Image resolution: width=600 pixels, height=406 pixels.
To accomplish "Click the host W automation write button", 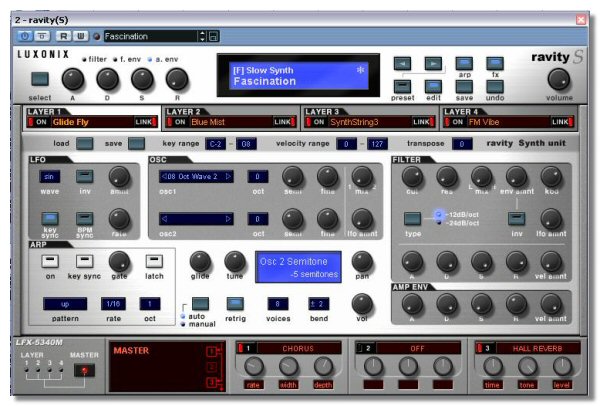I will (80, 36).
